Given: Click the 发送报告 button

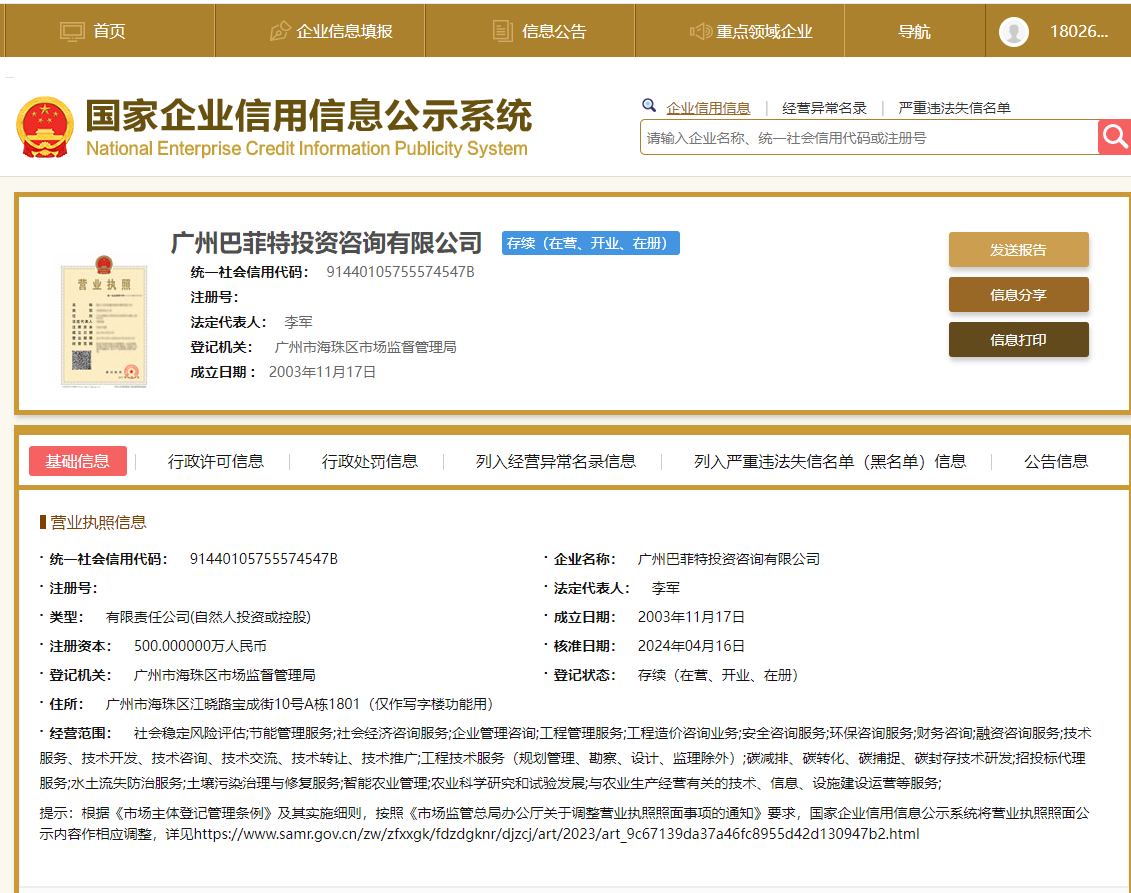Looking at the screenshot, I should 1018,249.
